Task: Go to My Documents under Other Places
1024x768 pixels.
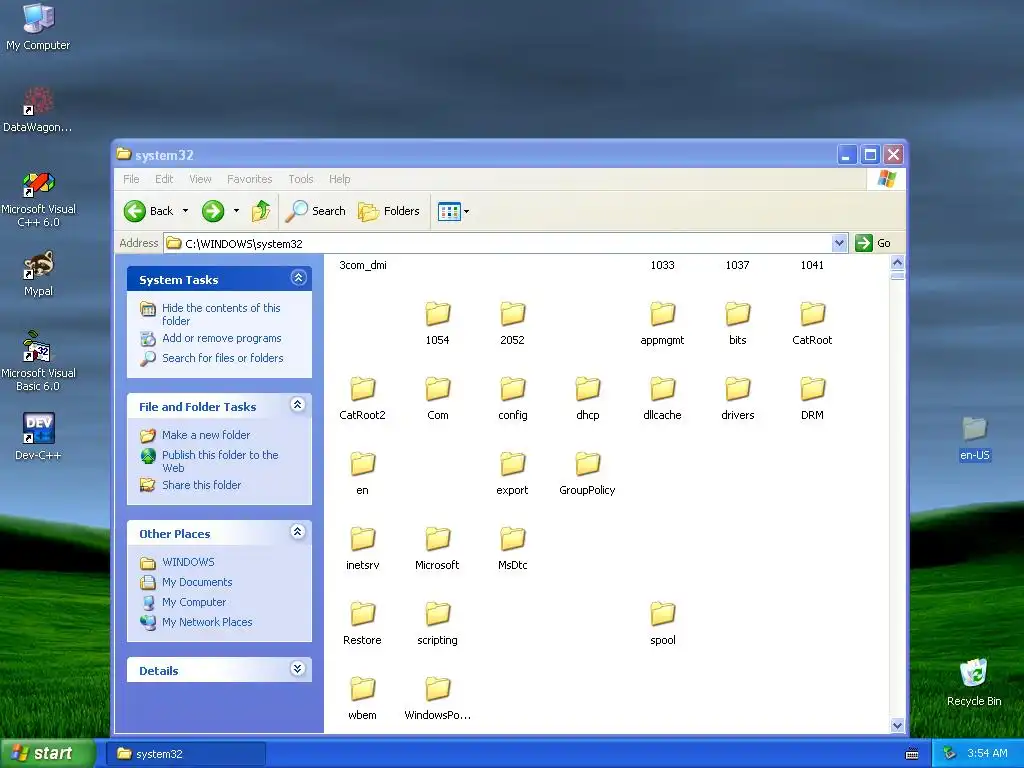Action: coord(197,582)
